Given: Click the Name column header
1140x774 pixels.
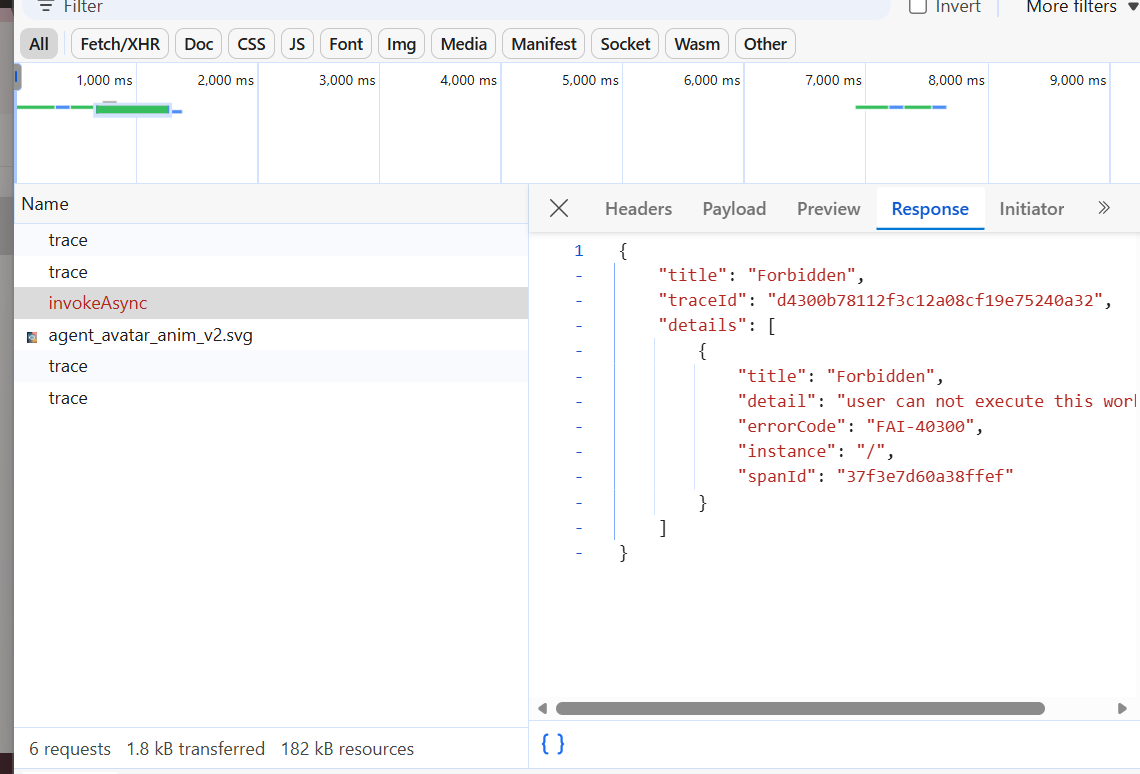Looking at the screenshot, I should point(45,204).
